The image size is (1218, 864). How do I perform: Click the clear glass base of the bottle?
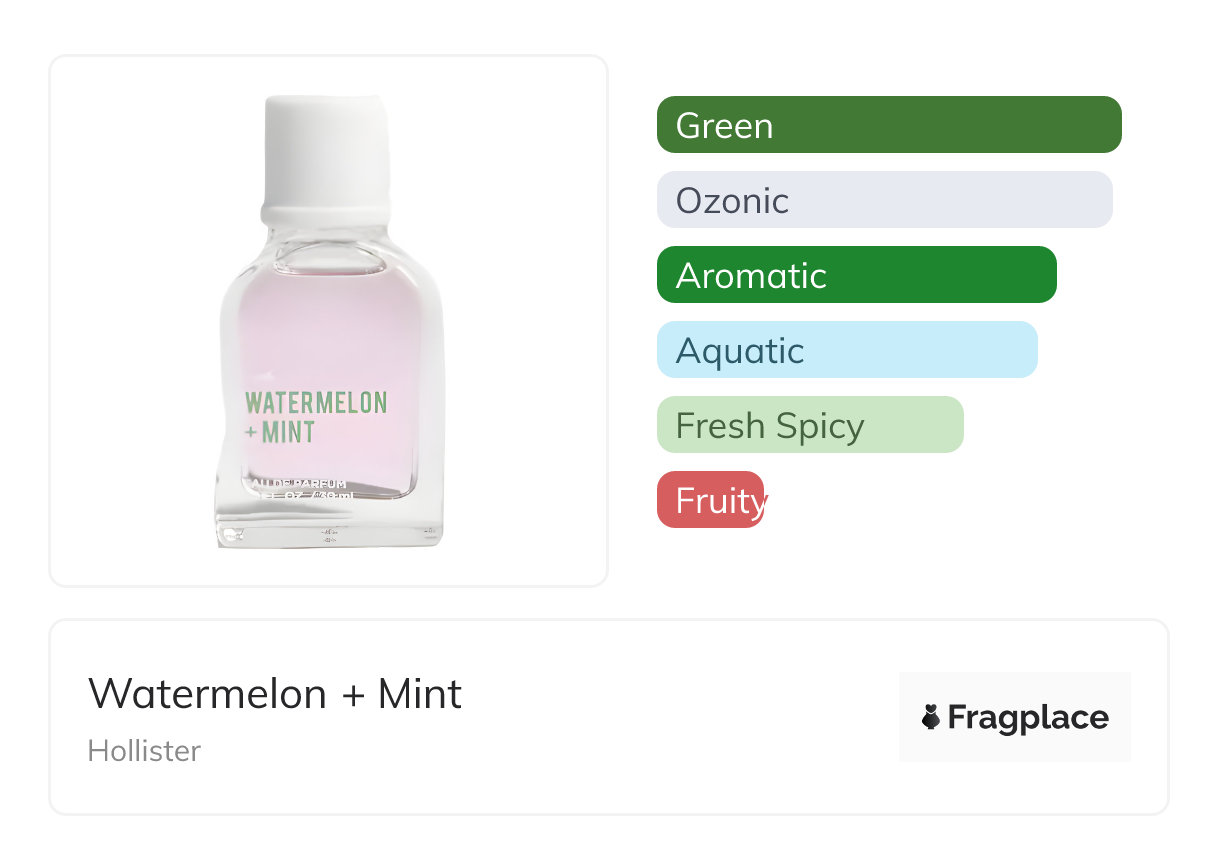(329, 523)
